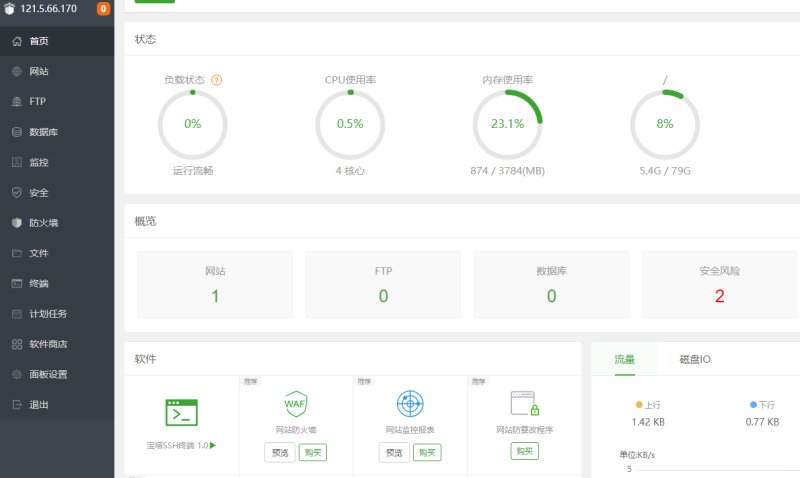The width and height of the screenshot is (800, 478).
Task: Open the 面板设置 panel settings label
Action: [48, 374]
